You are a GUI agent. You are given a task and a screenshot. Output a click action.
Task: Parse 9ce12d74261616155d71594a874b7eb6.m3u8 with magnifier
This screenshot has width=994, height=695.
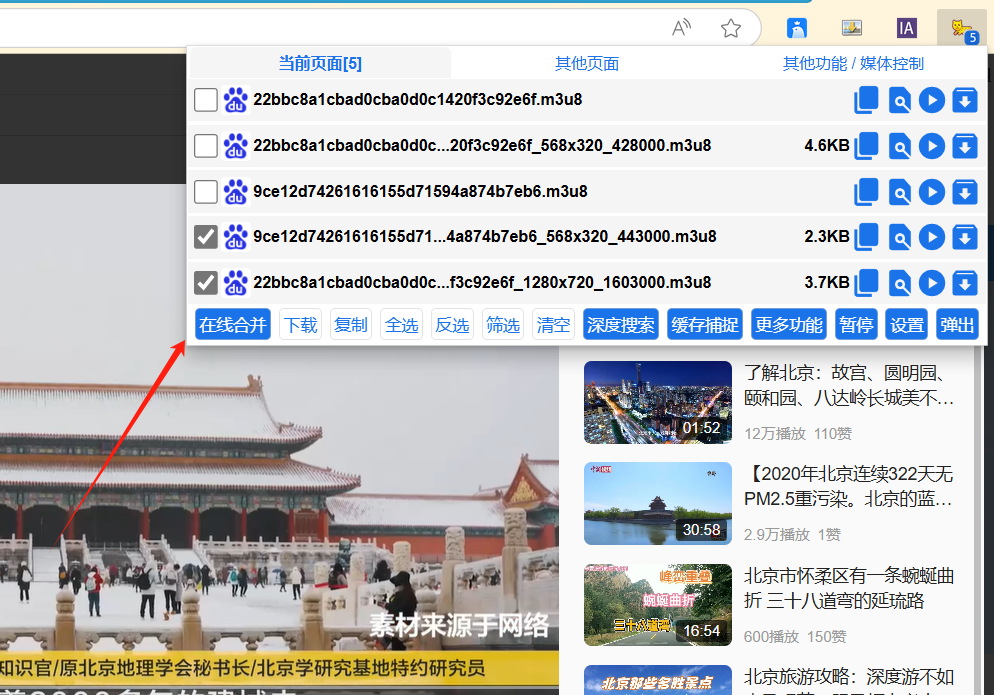pyautogui.click(x=900, y=192)
